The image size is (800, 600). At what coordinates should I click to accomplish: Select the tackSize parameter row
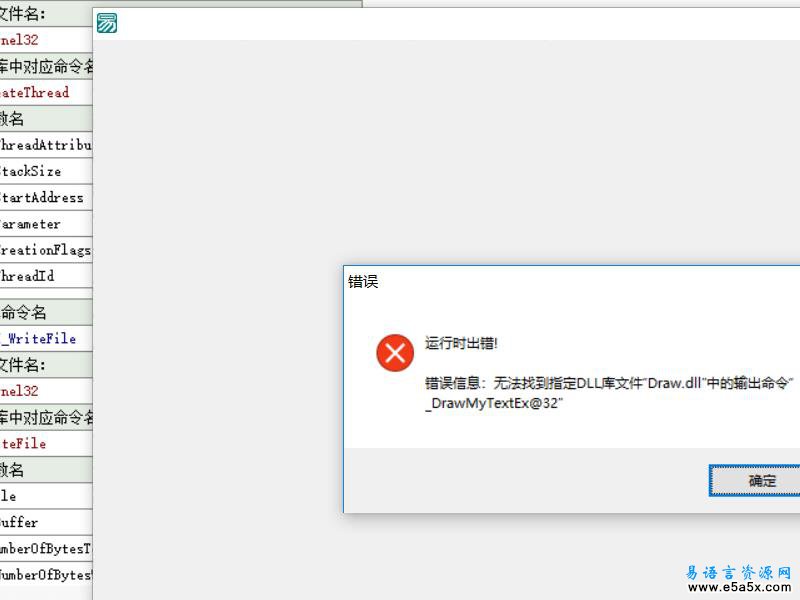46,171
